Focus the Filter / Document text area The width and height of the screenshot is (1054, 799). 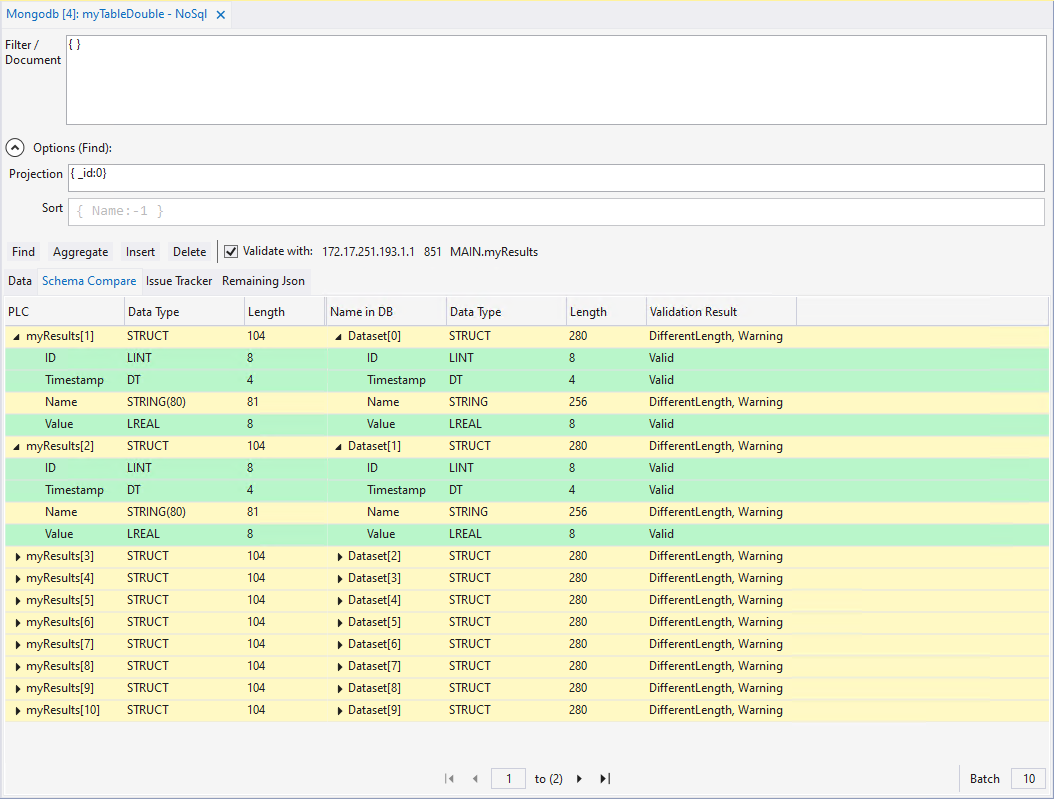(556, 79)
